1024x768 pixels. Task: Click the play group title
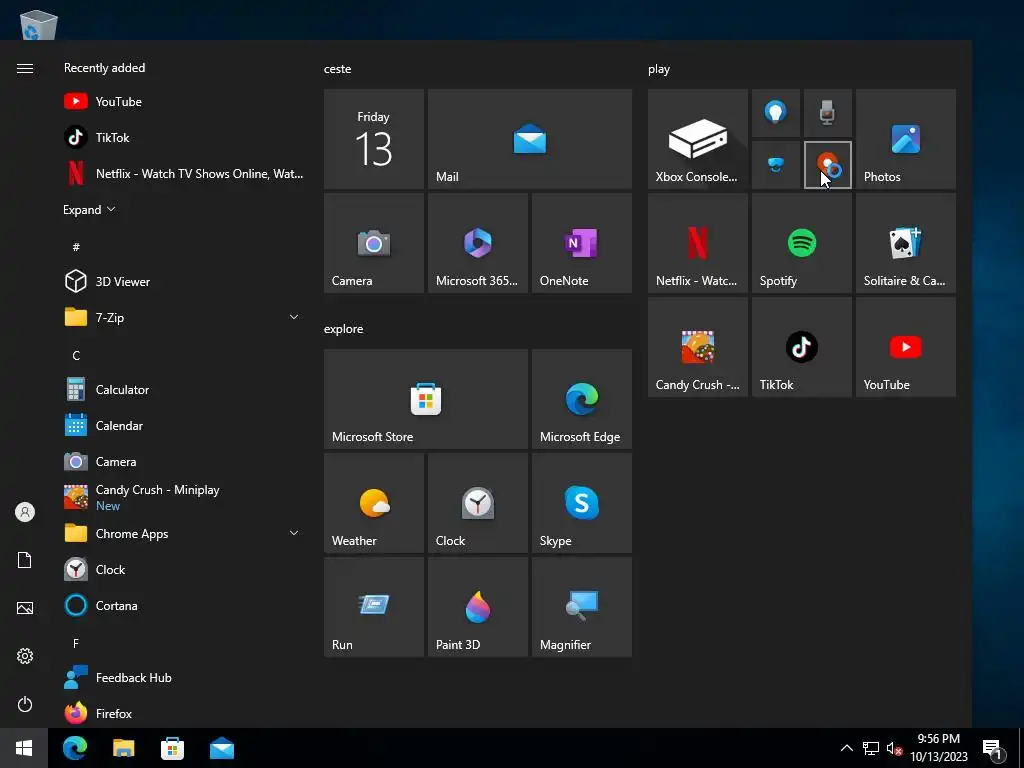click(x=659, y=69)
